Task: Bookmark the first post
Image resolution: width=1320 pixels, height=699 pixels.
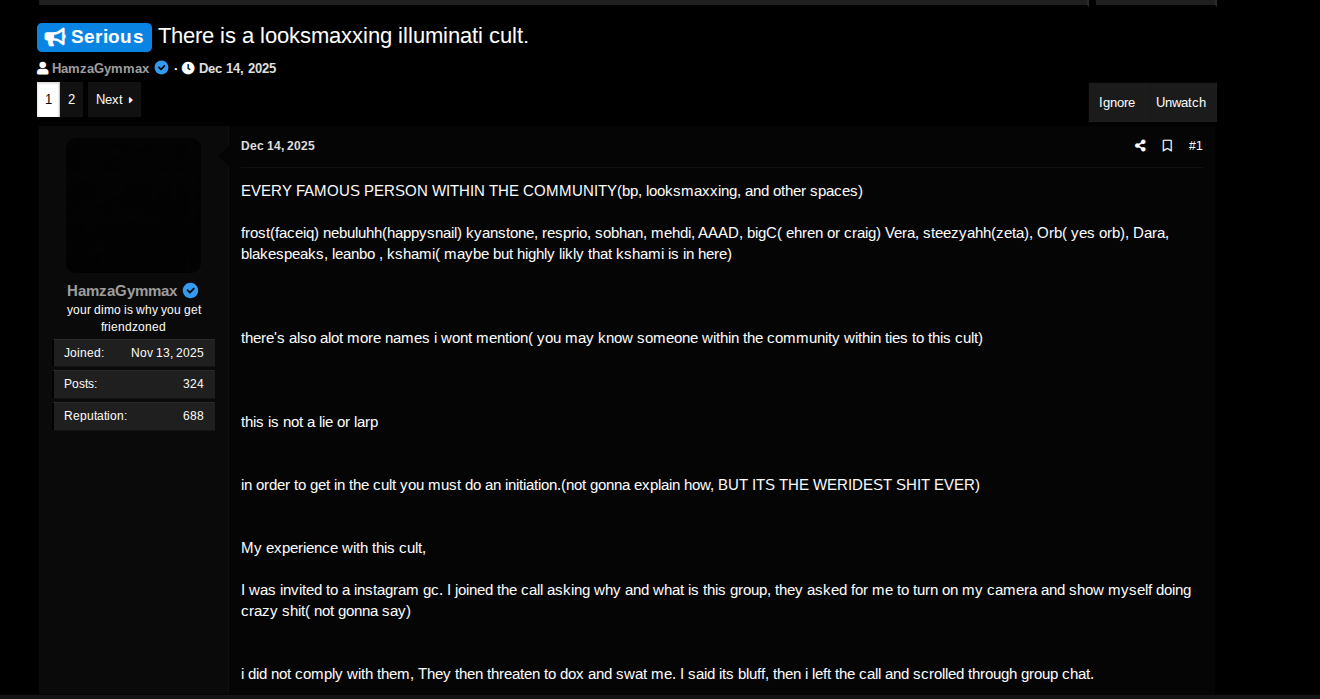Action: click(x=1167, y=146)
